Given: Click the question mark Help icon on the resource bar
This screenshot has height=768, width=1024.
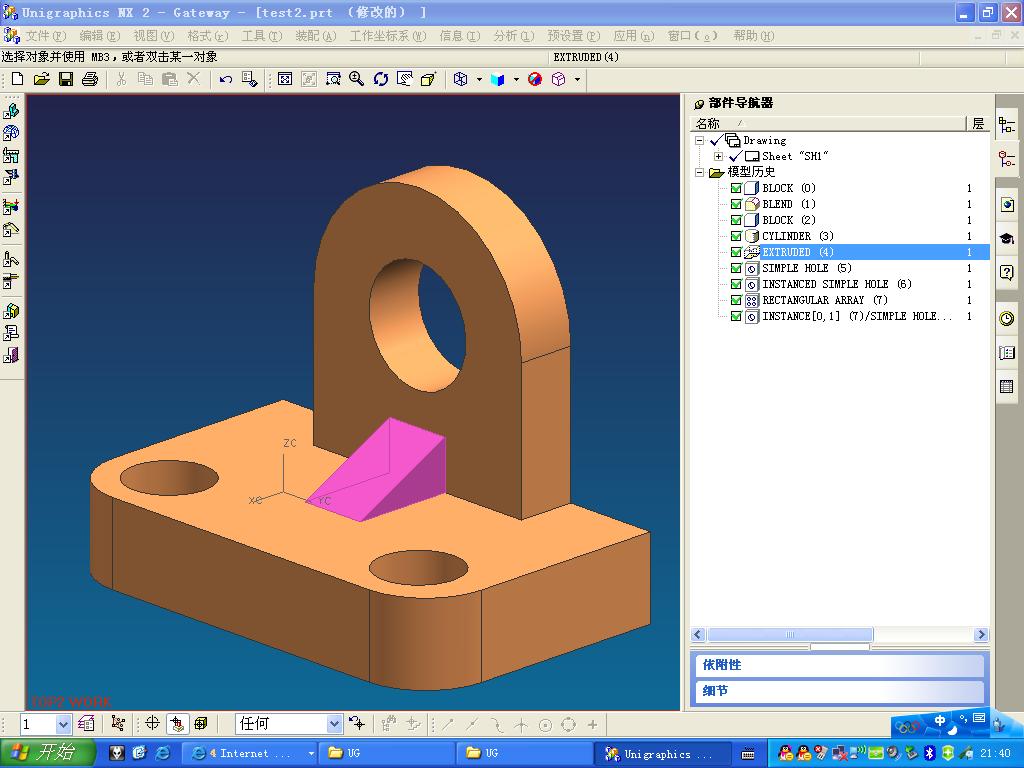Looking at the screenshot, I should (1007, 272).
